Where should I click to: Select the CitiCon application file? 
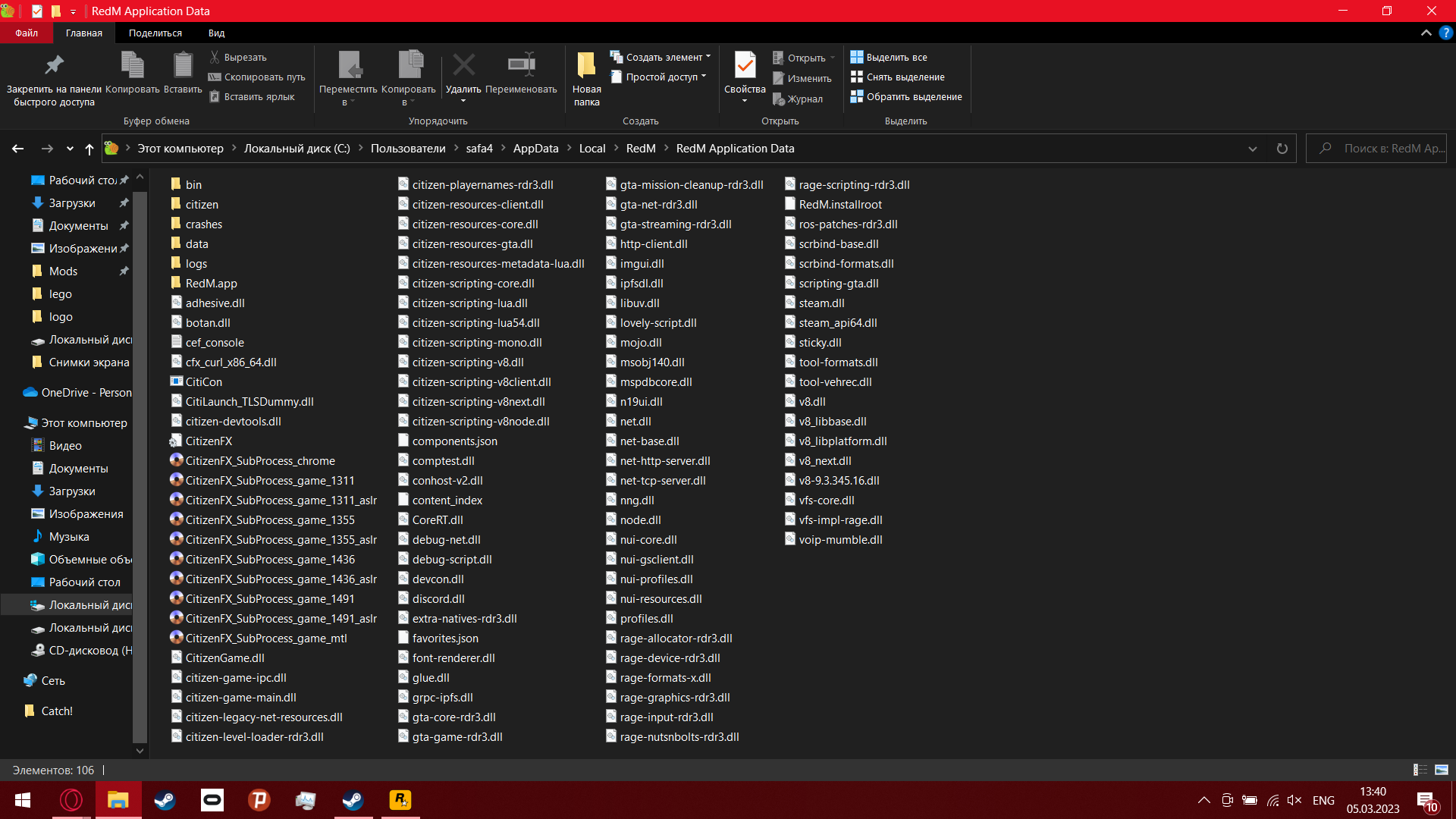196,382
